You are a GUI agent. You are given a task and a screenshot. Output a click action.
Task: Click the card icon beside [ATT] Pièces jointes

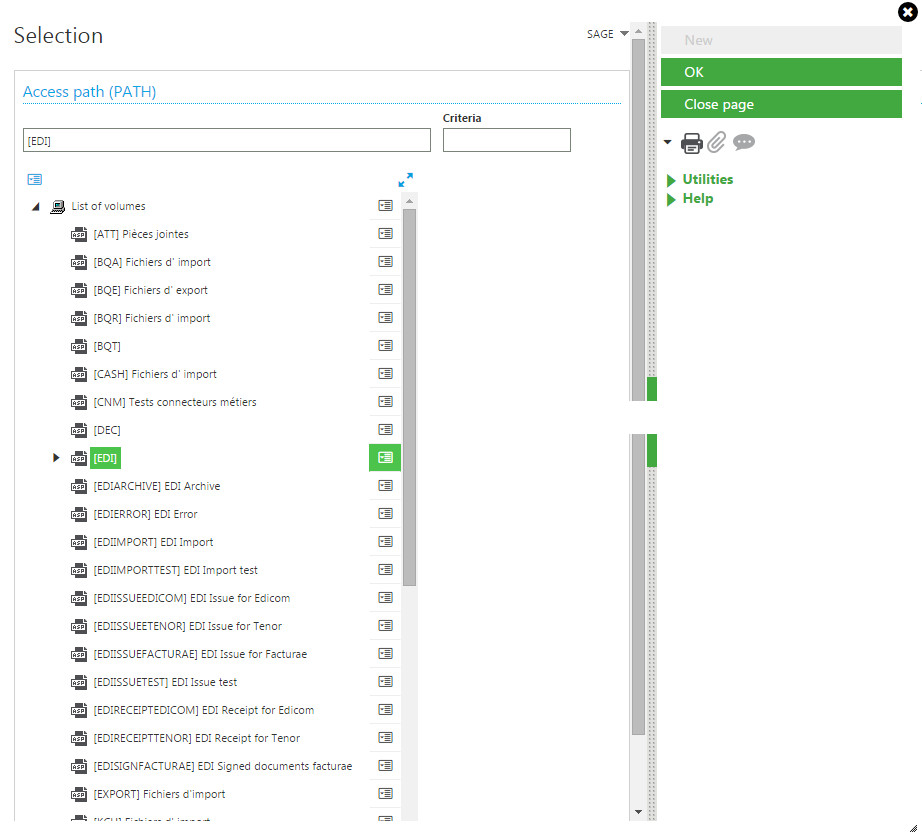click(385, 234)
